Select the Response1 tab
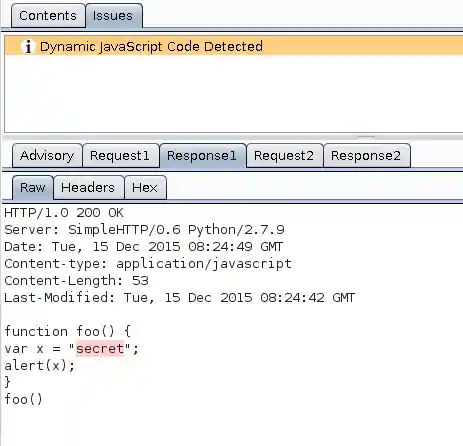Image resolution: width=463 pixels, height=446 pixels. tap(203, 156)
